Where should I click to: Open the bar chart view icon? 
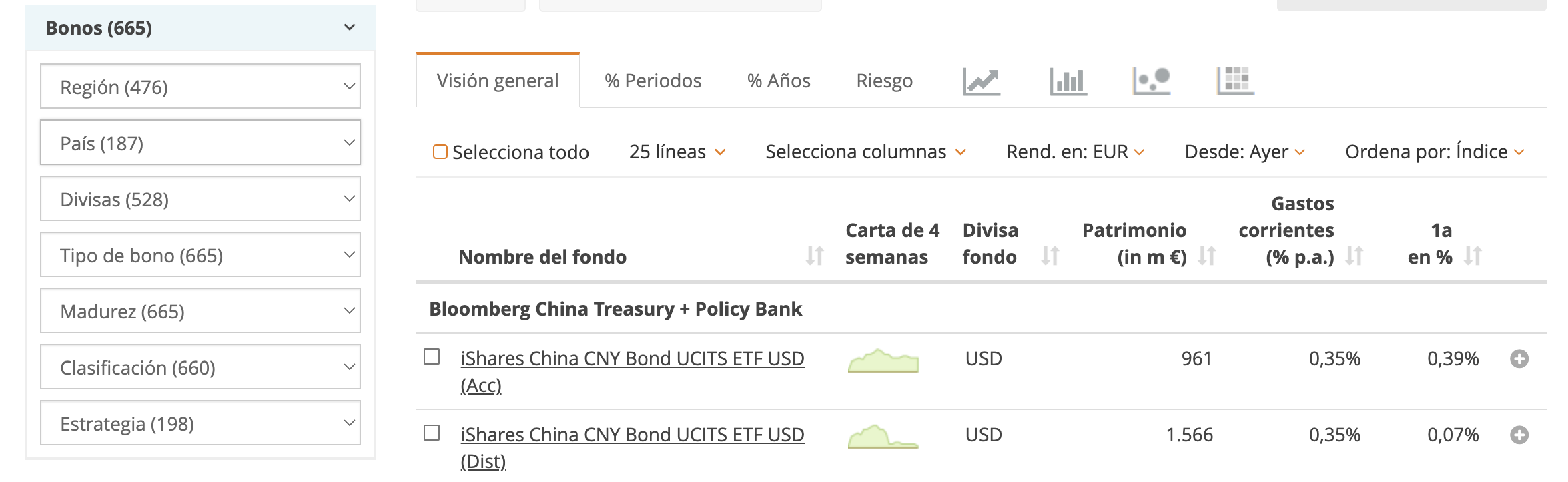(1068, 81)
